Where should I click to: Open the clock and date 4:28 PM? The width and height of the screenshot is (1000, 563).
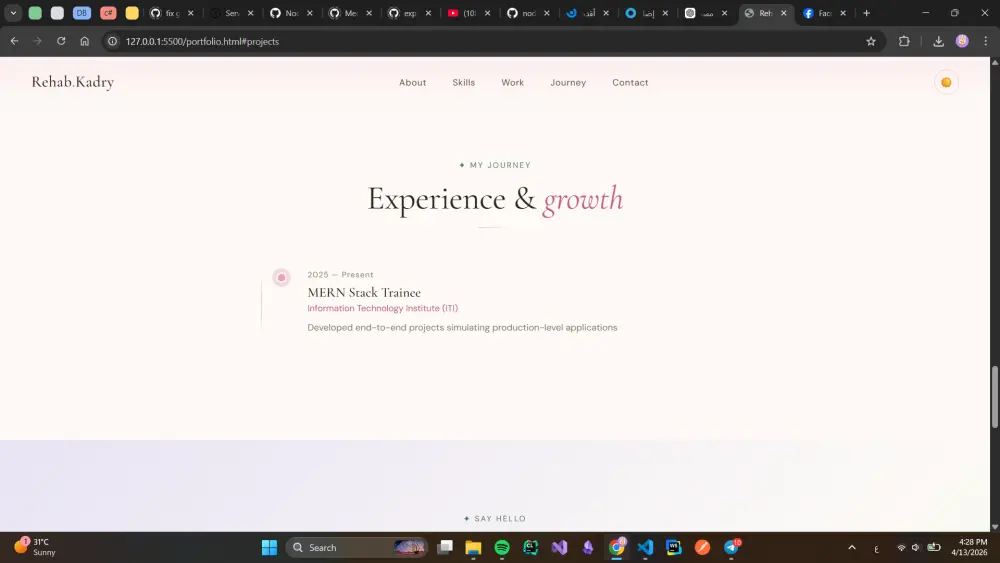[969, 547]
